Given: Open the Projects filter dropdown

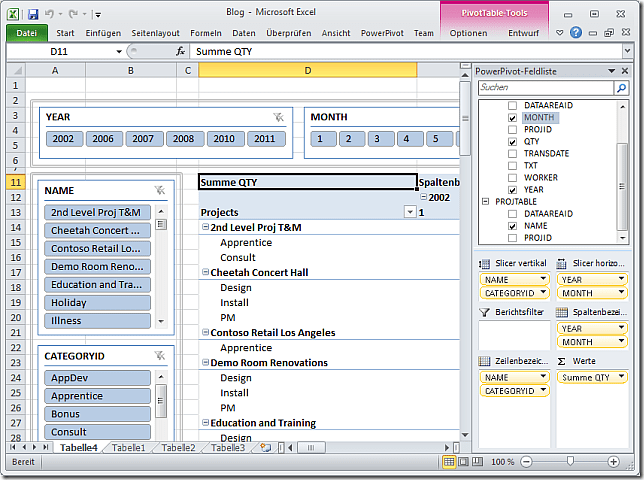Looking at the screenshot, I should [410, 212].
